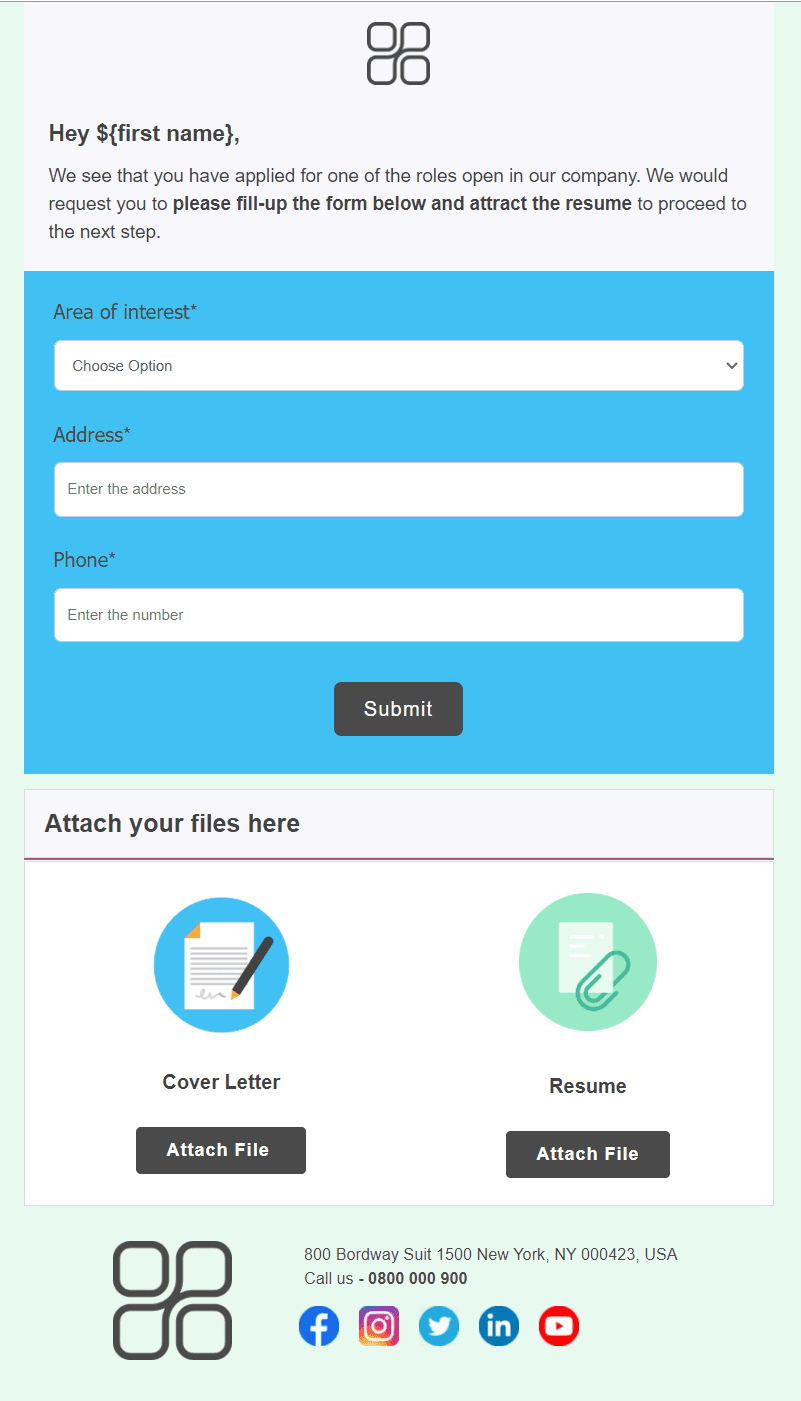Open the Area of interest dropdown

coord(399,366)
